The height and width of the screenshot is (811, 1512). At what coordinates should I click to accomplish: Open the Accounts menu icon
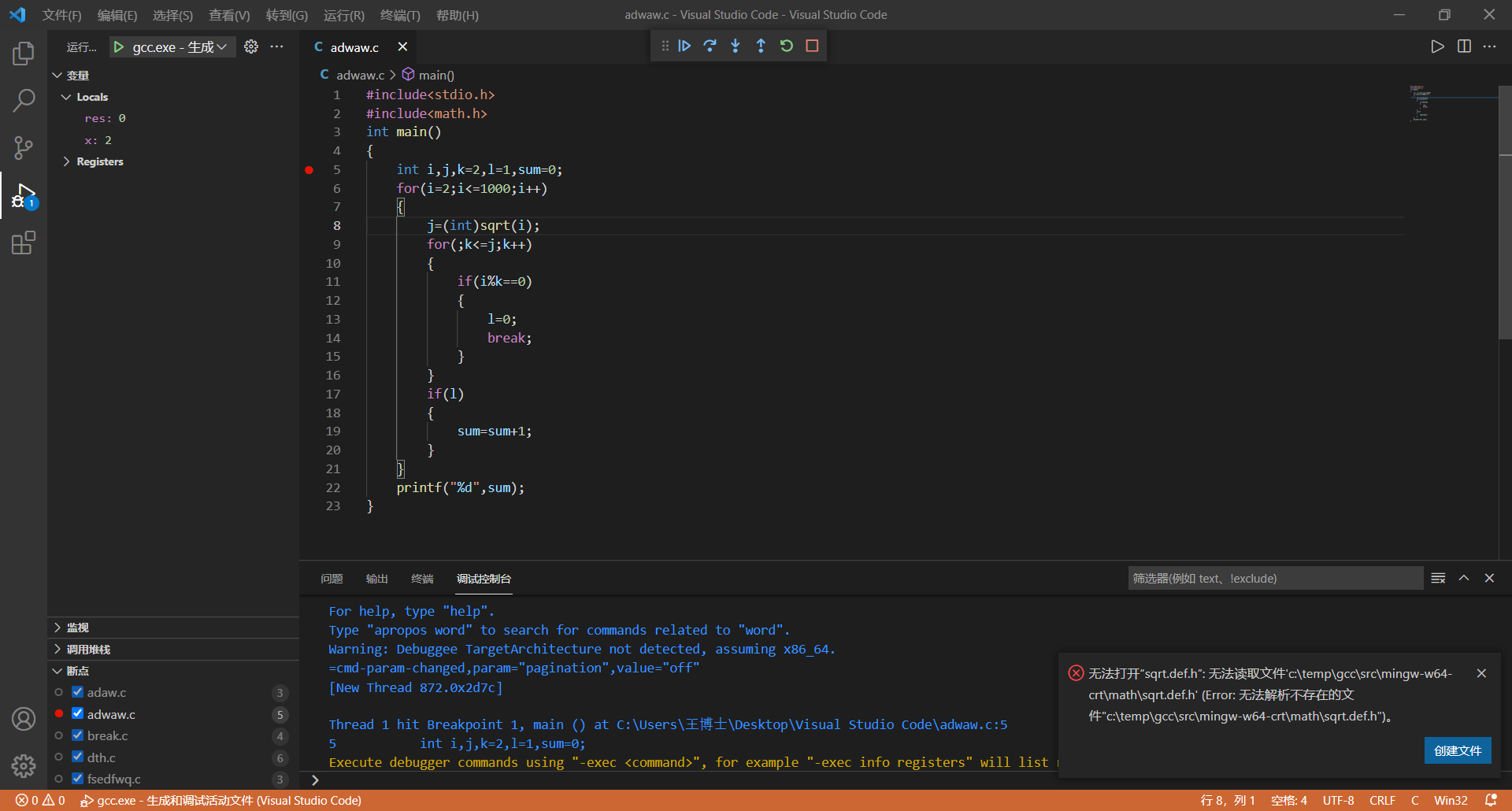[x=24, y=719]
